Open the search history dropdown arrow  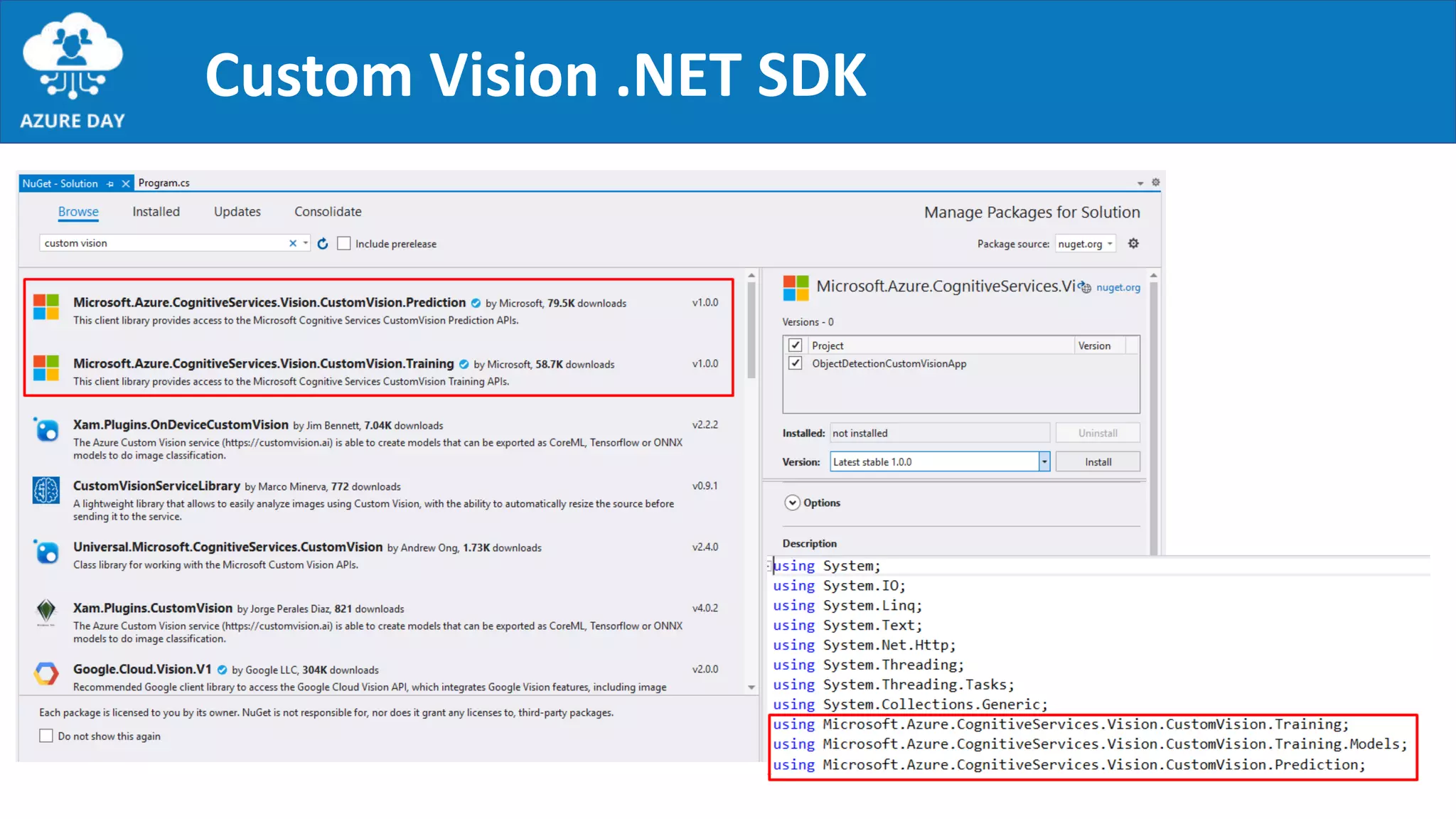pos(306,243)
